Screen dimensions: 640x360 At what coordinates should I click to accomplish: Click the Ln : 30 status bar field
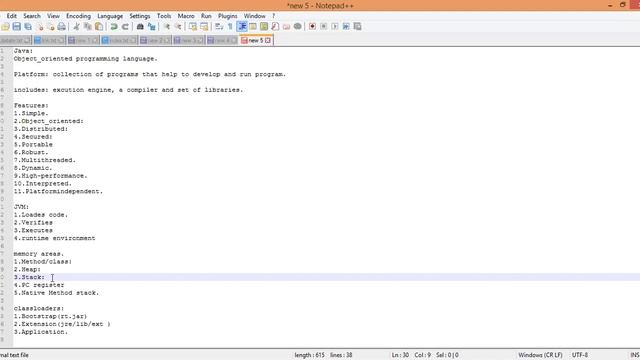pos(400,355)
